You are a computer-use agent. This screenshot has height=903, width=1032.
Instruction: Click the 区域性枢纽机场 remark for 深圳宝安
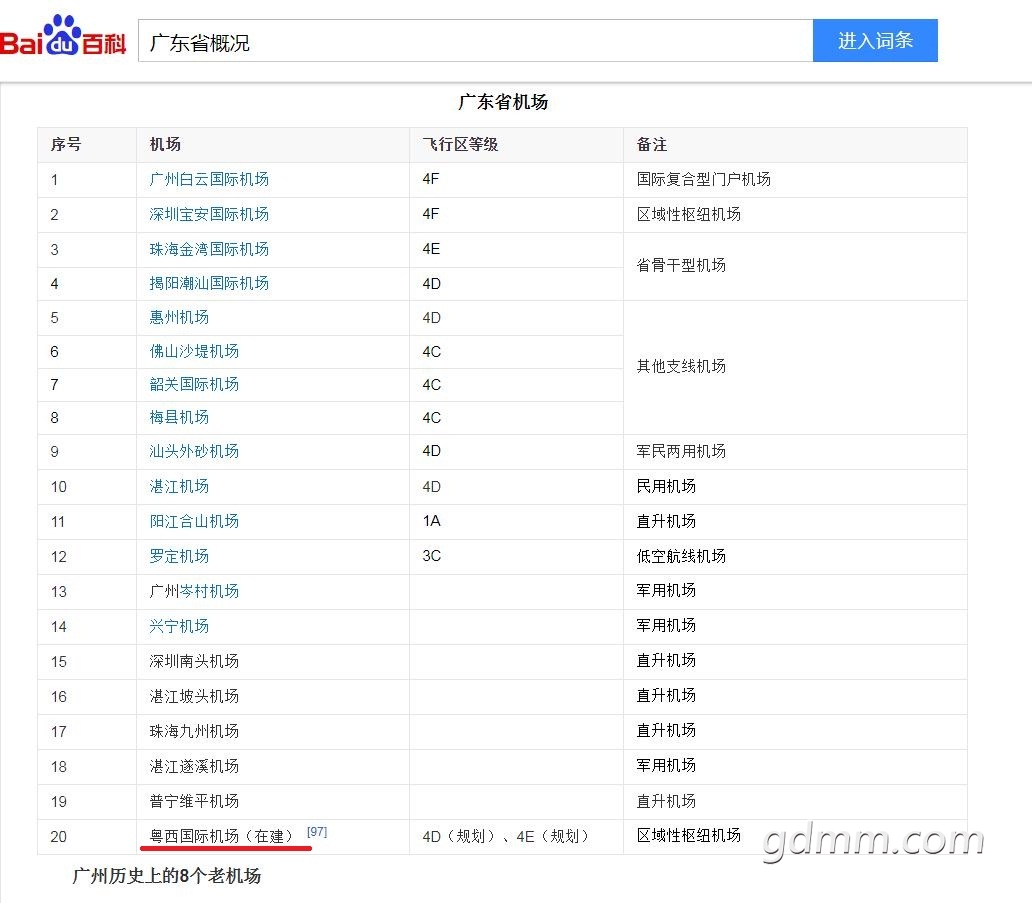click(x=688, y=214)
